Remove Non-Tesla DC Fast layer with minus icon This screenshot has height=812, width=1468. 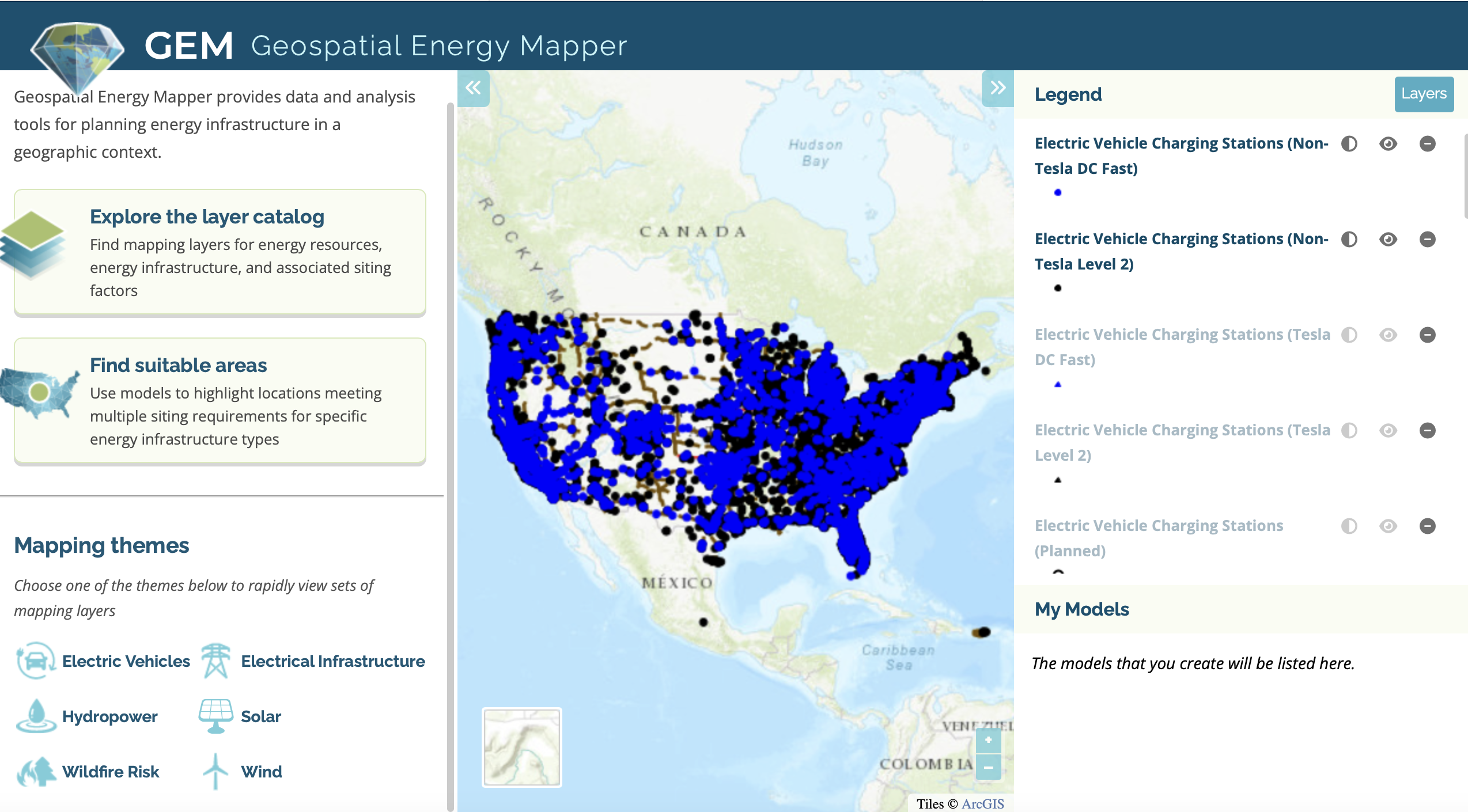(x=1427, y=143)
